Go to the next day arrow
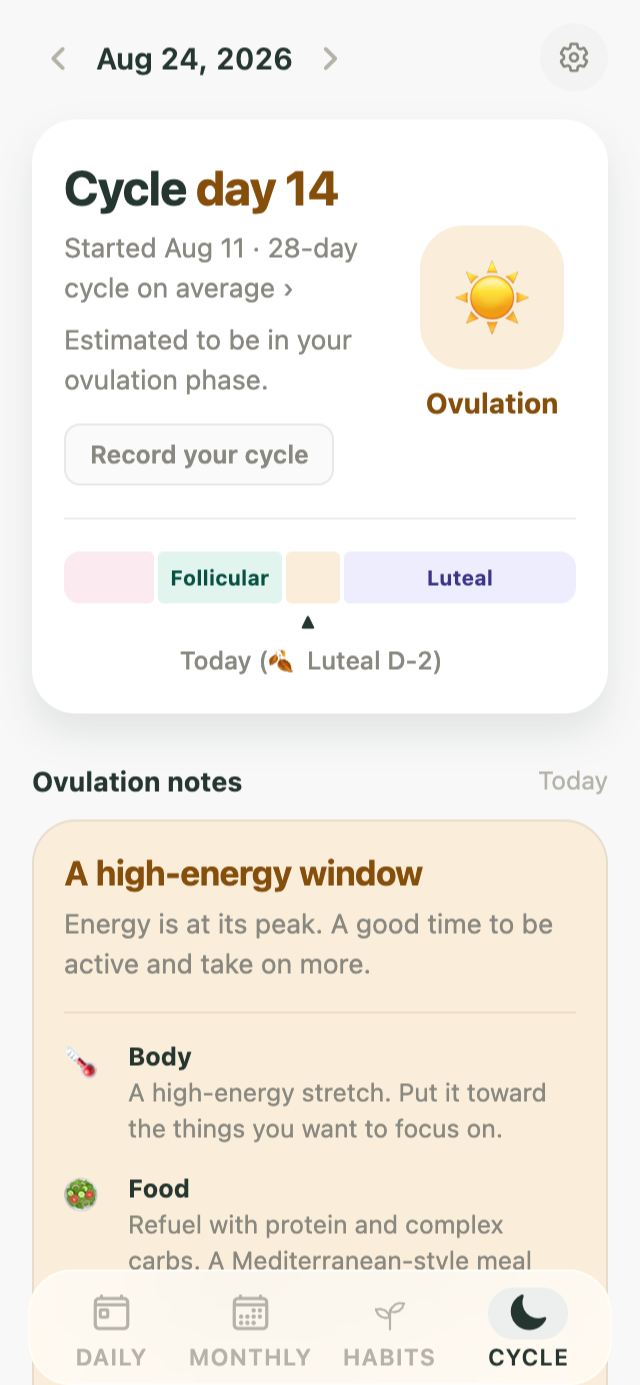Screen dimensions: 640x1385 tap(329, 59)
